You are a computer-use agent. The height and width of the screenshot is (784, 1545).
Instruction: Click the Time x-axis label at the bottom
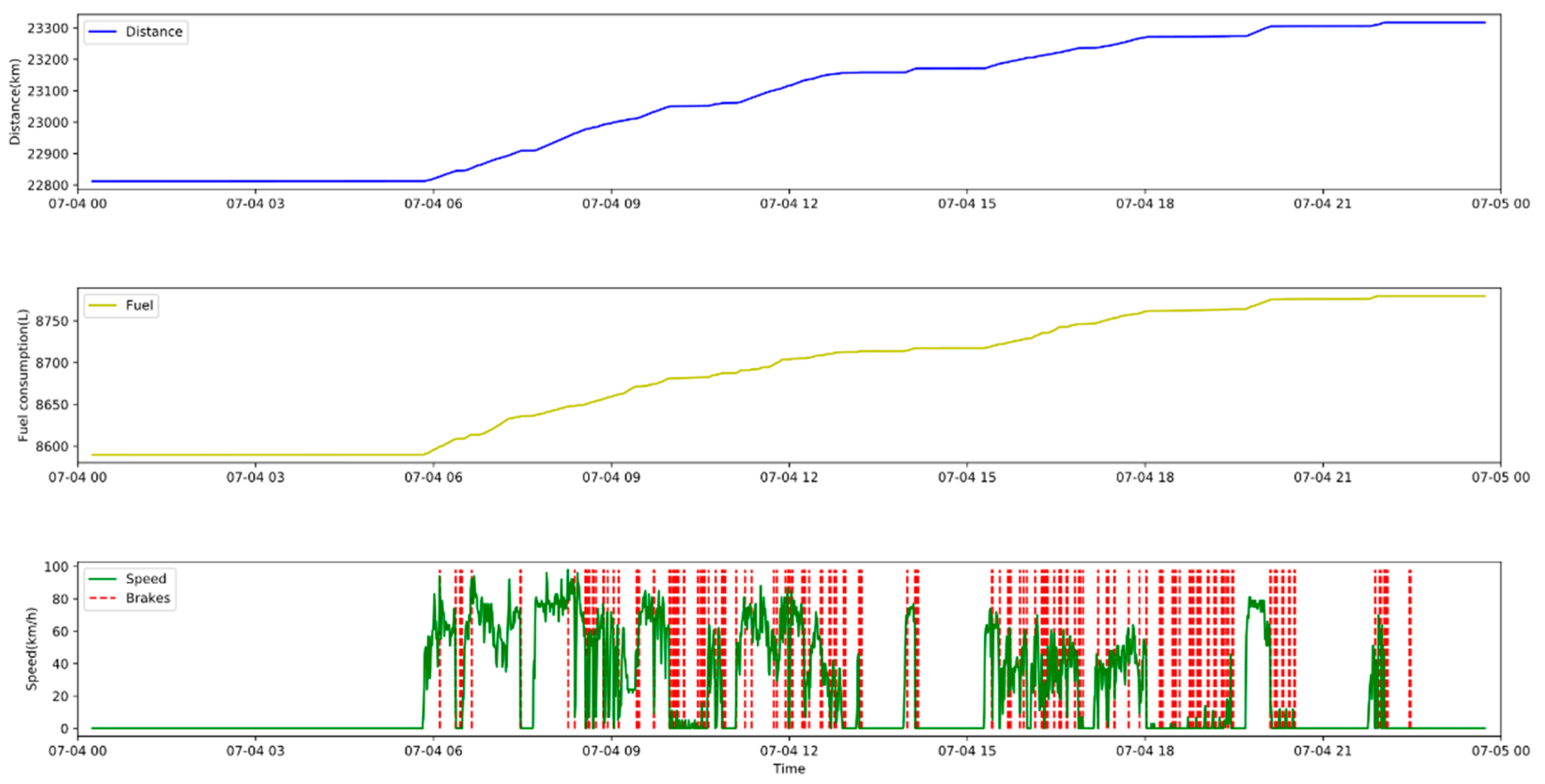coord(789,769)
